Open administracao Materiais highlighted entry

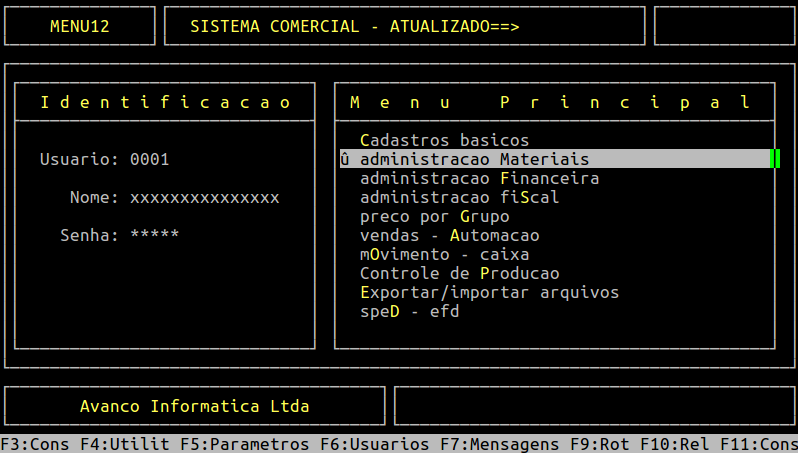click(x=474, y=159)
